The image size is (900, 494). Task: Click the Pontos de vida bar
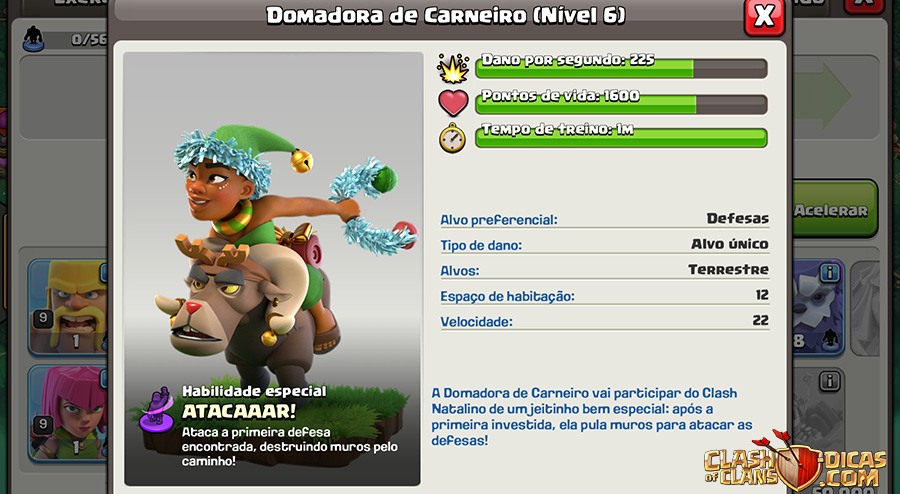(621, 104)
